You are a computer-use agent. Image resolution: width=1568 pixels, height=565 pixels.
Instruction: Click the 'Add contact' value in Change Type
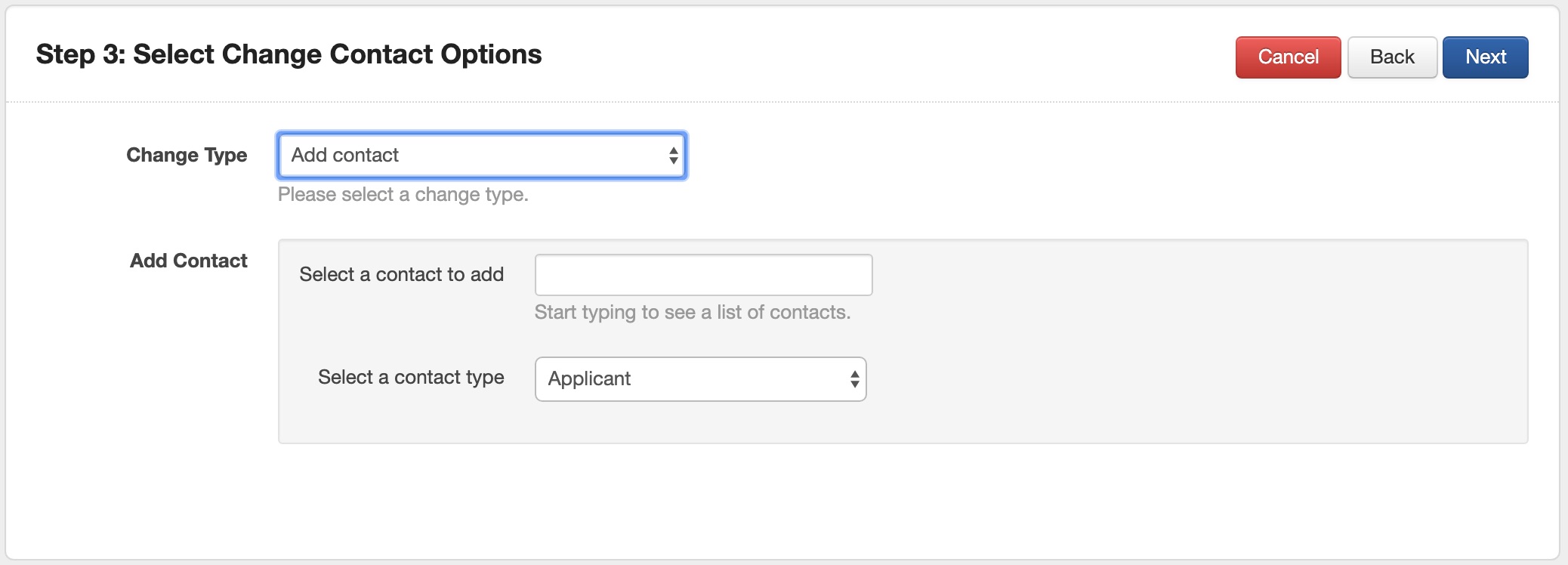[345, 155]
